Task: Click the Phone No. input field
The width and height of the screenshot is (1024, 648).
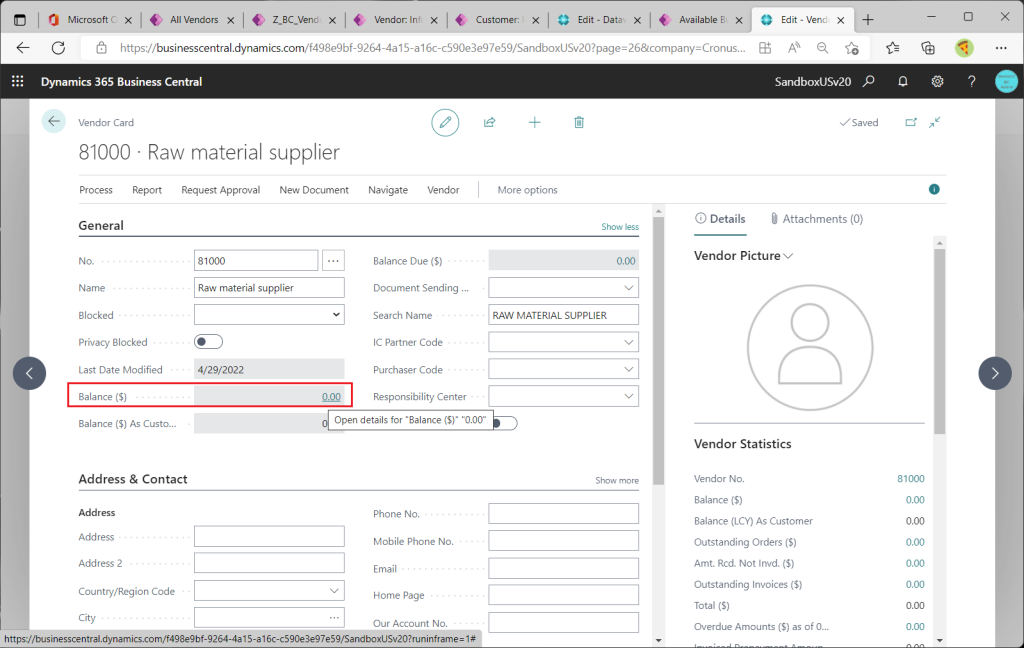Action: [564, 513]
